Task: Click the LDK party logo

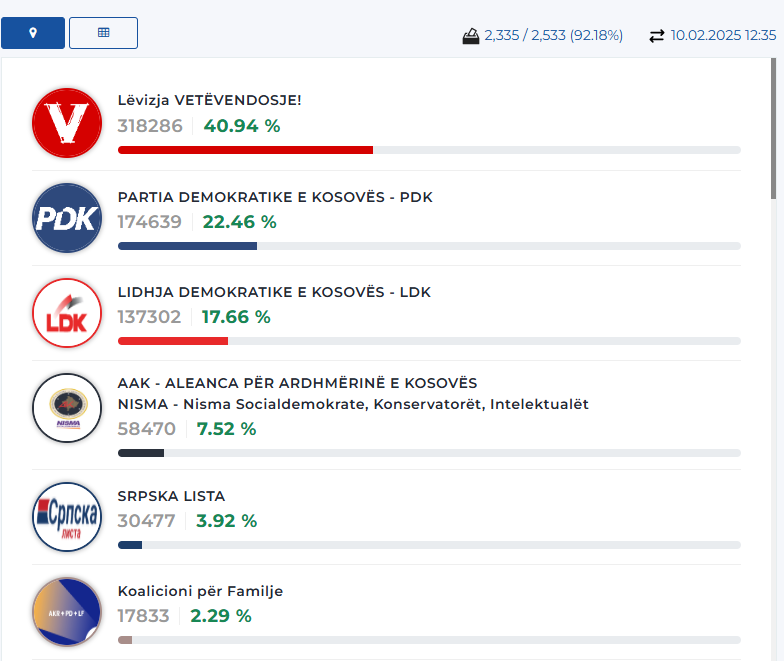Action: 67,313
